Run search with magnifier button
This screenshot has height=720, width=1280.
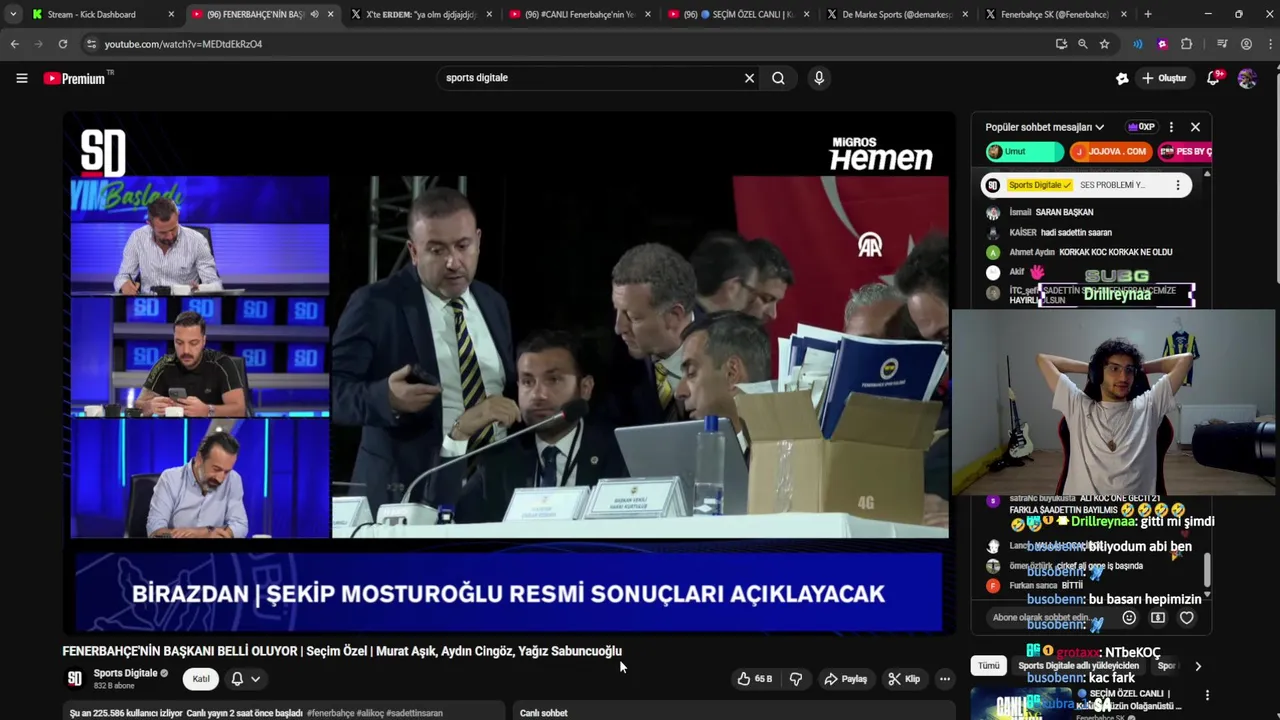pos(778,78)
